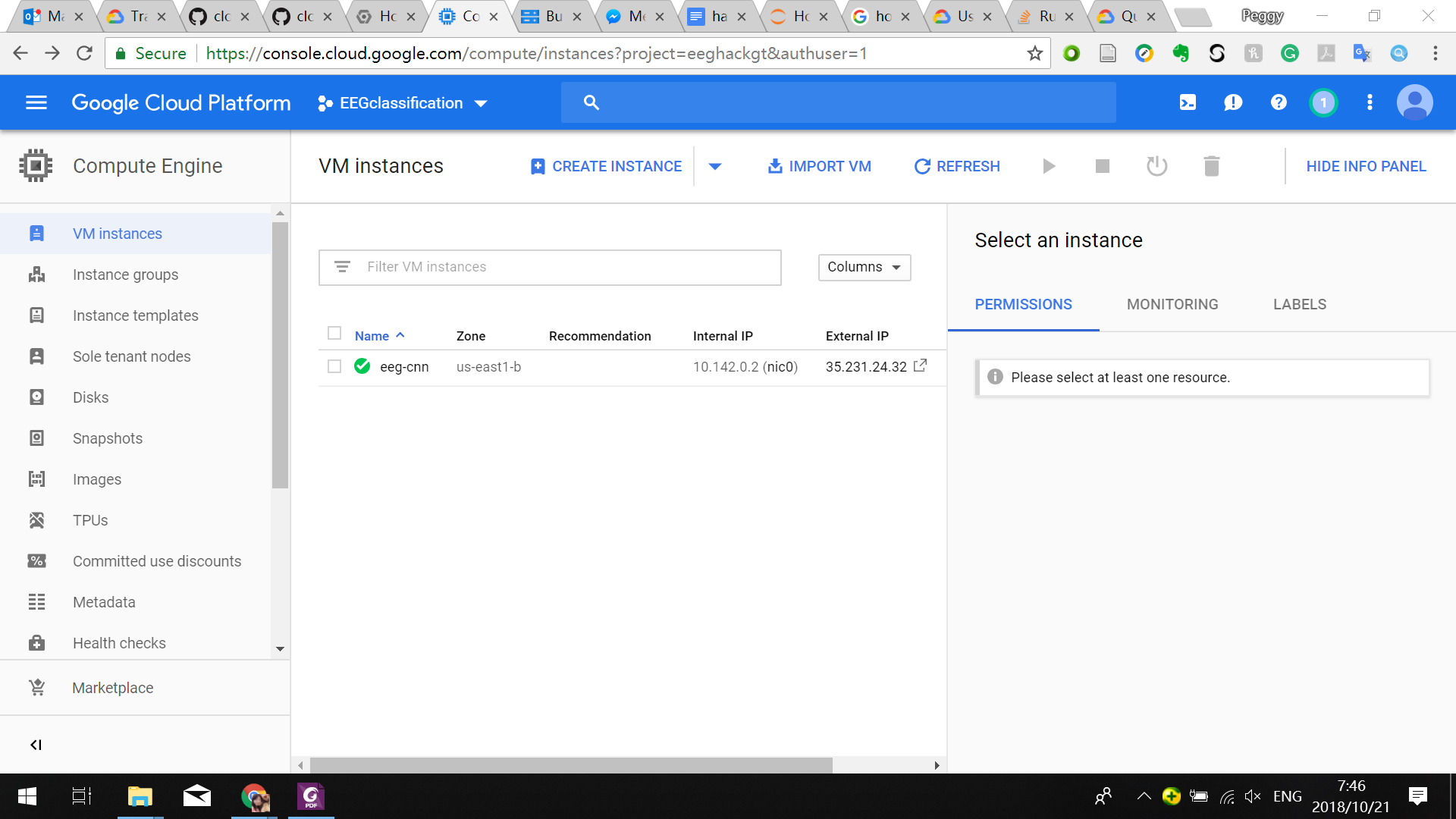The height and width of the screenshot is (819, 1456).
Task: Toggle the select-all header checkbox
Action: (x=334, y=334)
